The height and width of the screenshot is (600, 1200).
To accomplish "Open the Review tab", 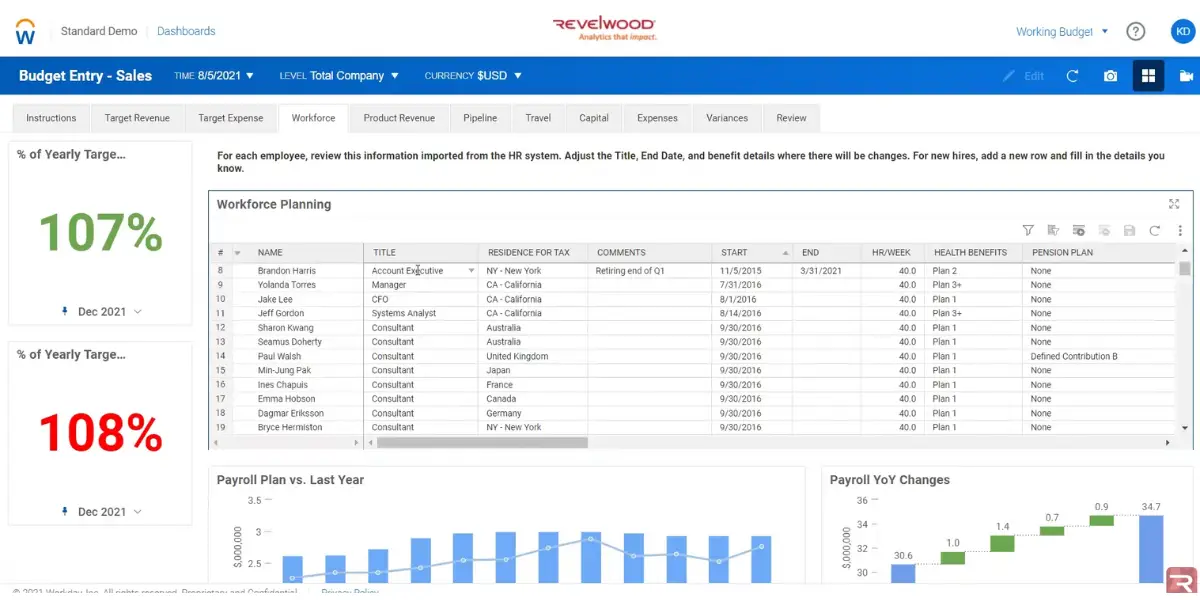I will [x=791, y=118].
